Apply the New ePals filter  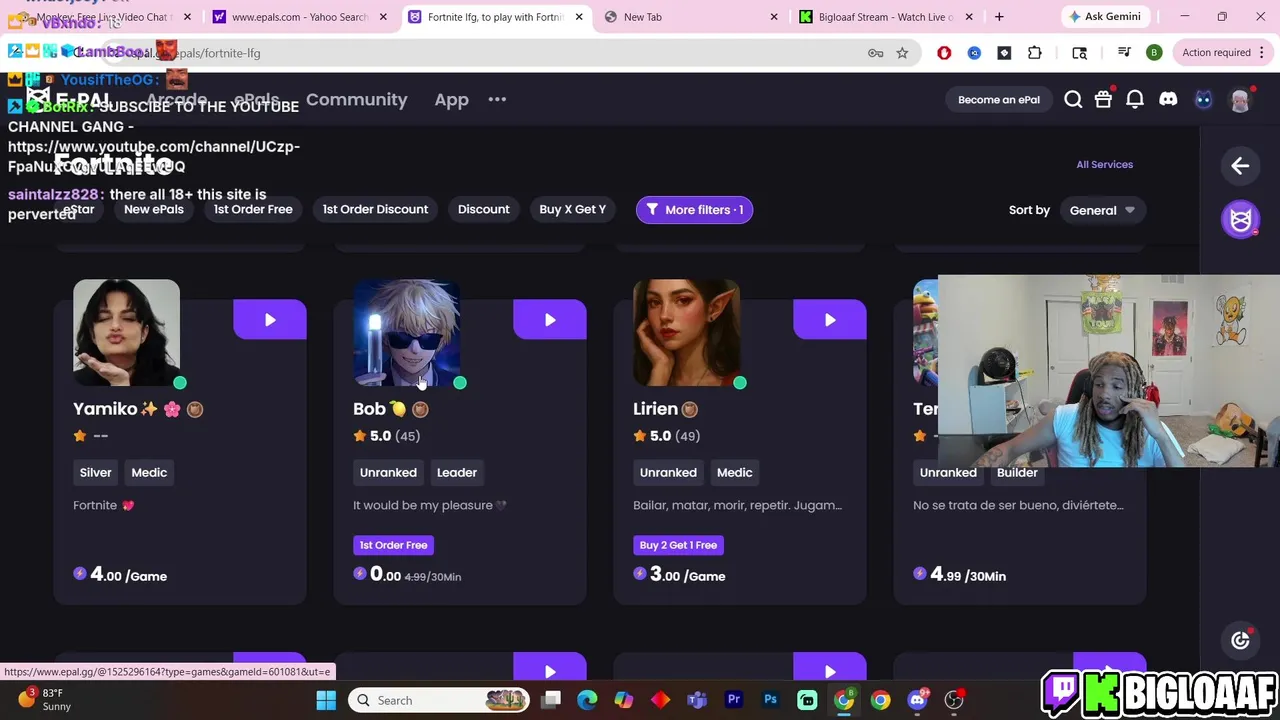[153, 209]
